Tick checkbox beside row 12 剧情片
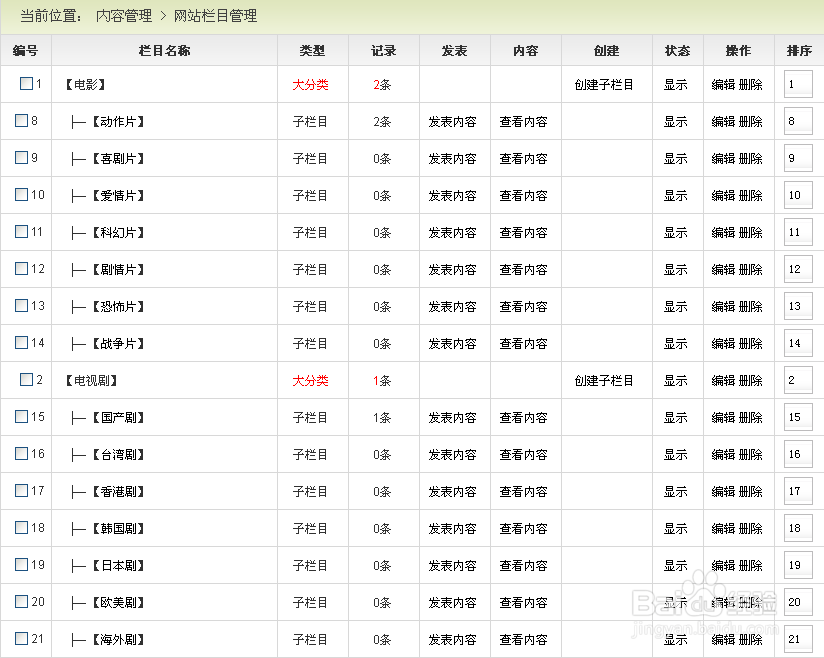This screenshot has width=824, height=658. pos(22,269)
